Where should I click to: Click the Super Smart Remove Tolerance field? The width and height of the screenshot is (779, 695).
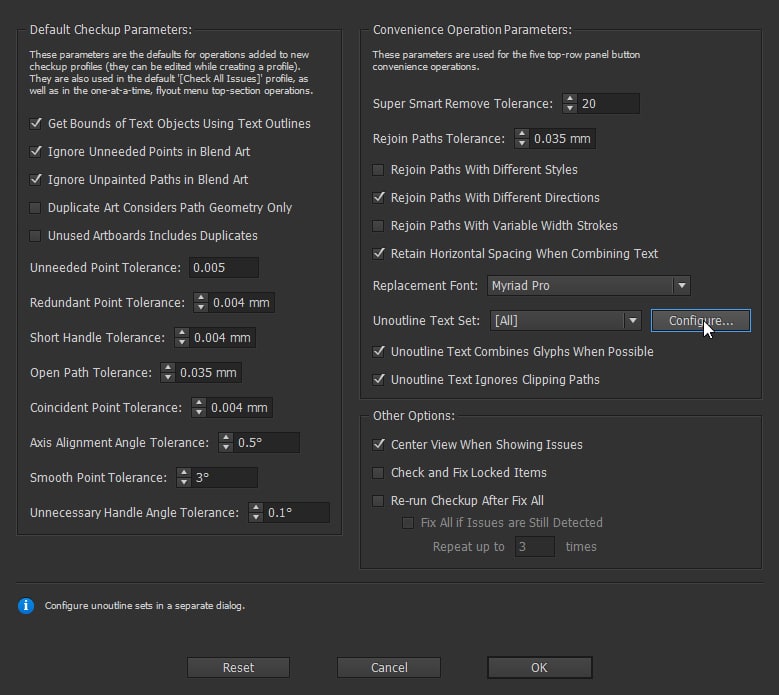pos(609,103)
